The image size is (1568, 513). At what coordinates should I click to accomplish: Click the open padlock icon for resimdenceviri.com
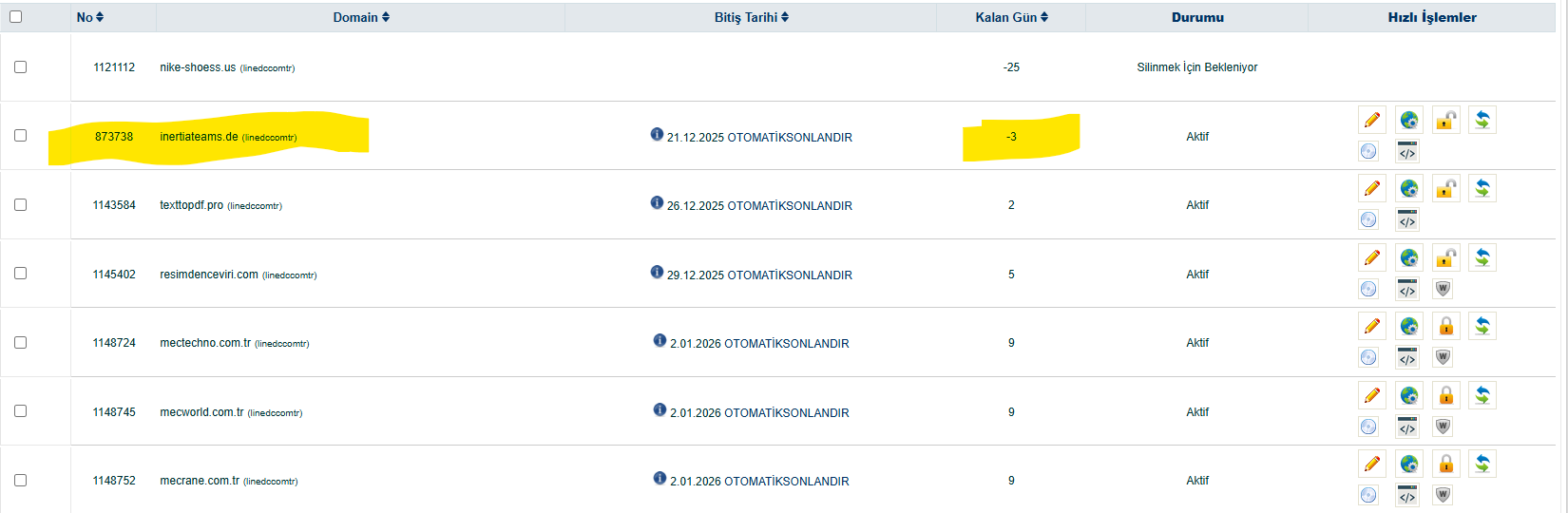point(1445,257)
